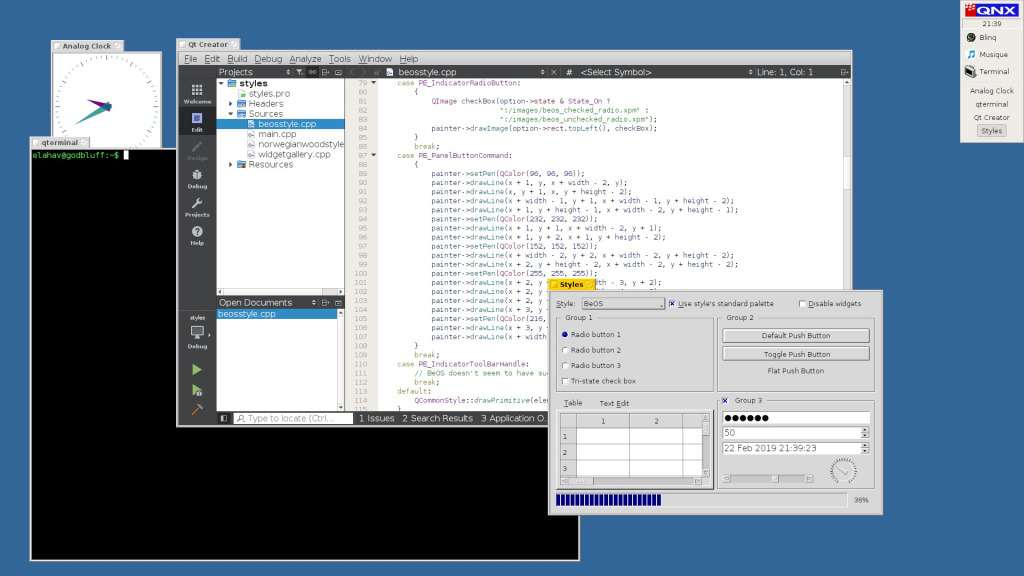Increase the spin box value 50
This screenshot has width=1024, height=576.
865,430
